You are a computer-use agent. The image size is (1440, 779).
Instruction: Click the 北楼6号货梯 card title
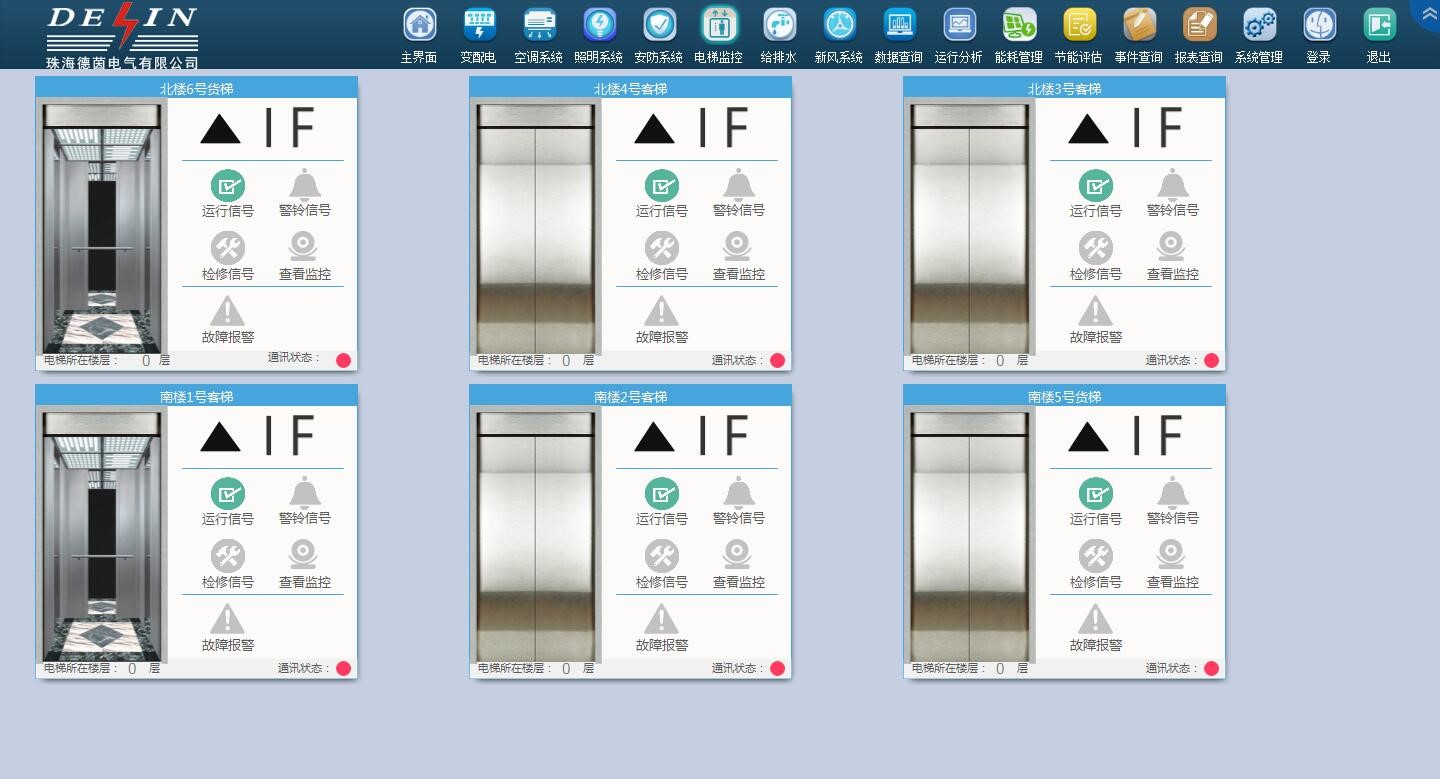tap(197, 89)
